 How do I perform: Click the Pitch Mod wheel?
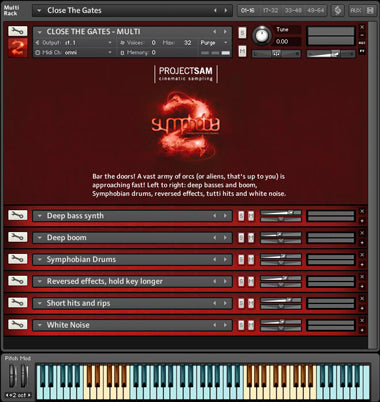(x=13, y=376)
